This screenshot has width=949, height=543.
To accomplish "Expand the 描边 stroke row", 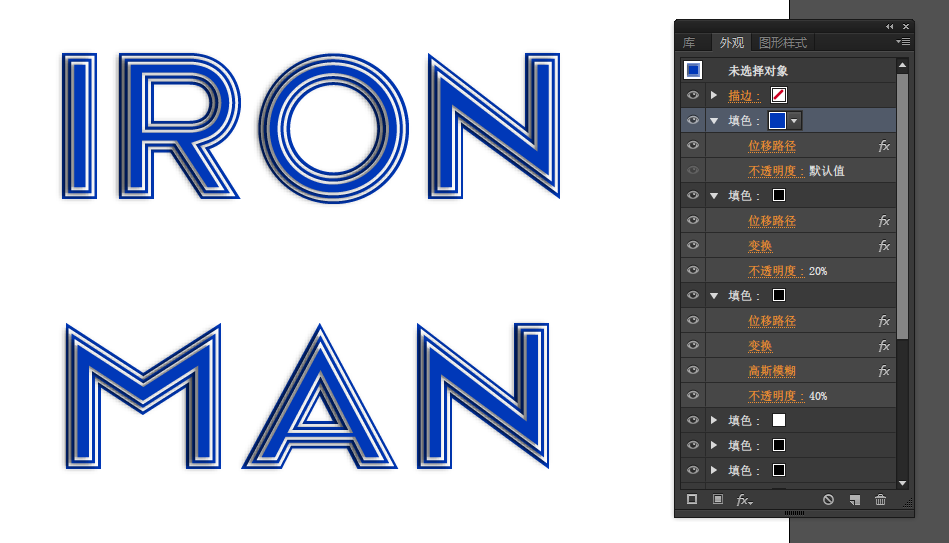I will pyautogui.click(x=714, y=95).
